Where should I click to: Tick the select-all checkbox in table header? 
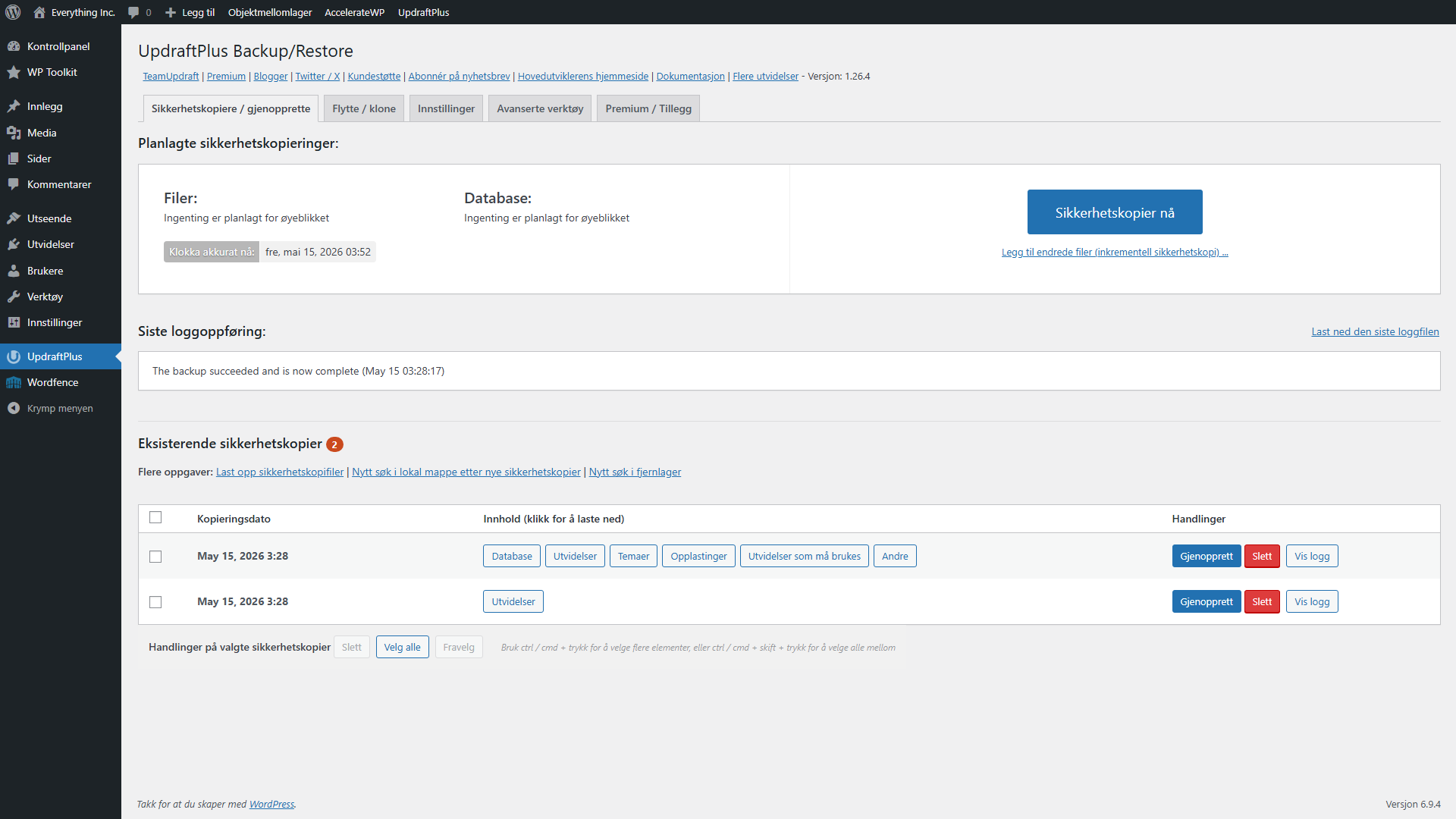pos(155,517)
